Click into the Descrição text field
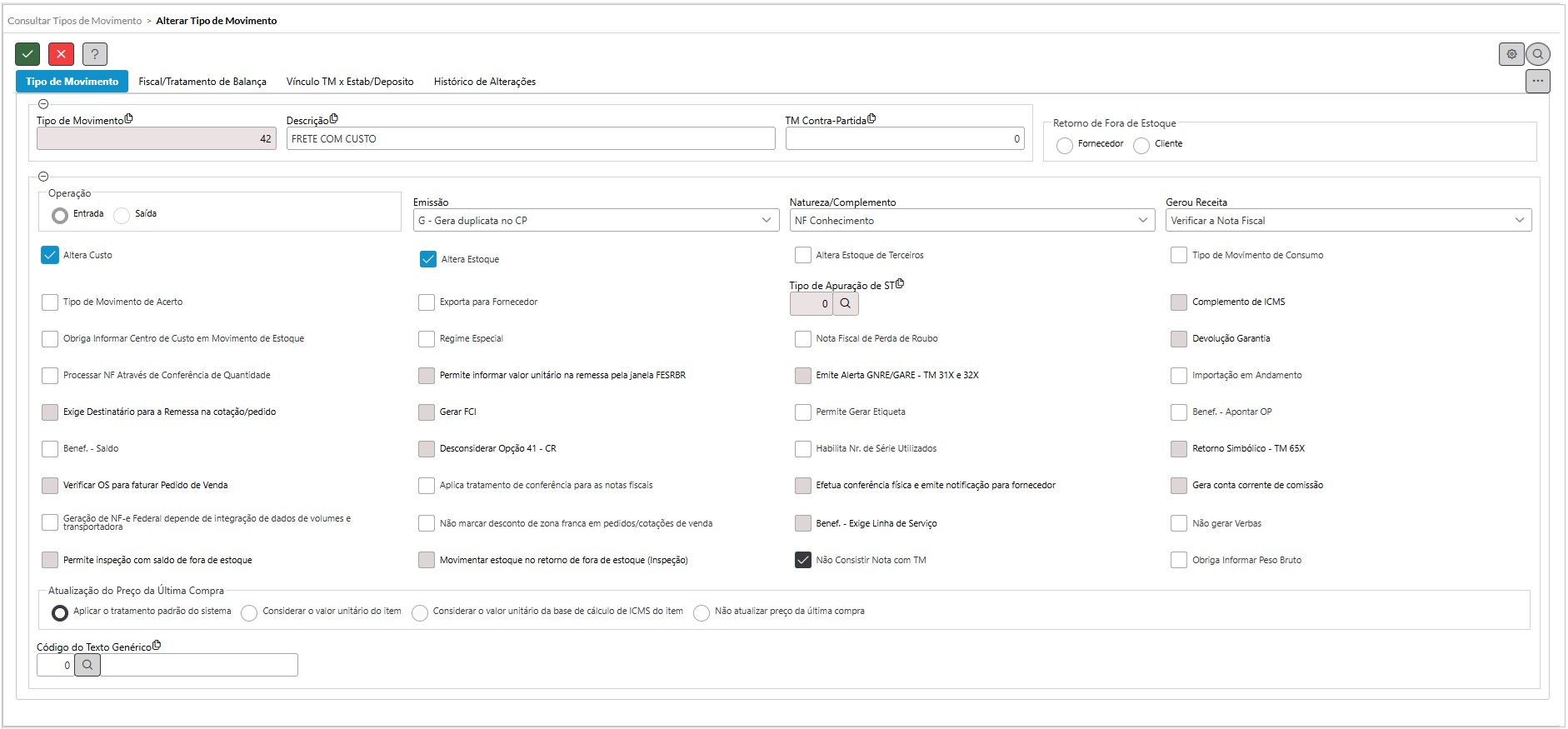 coord(531,139)
